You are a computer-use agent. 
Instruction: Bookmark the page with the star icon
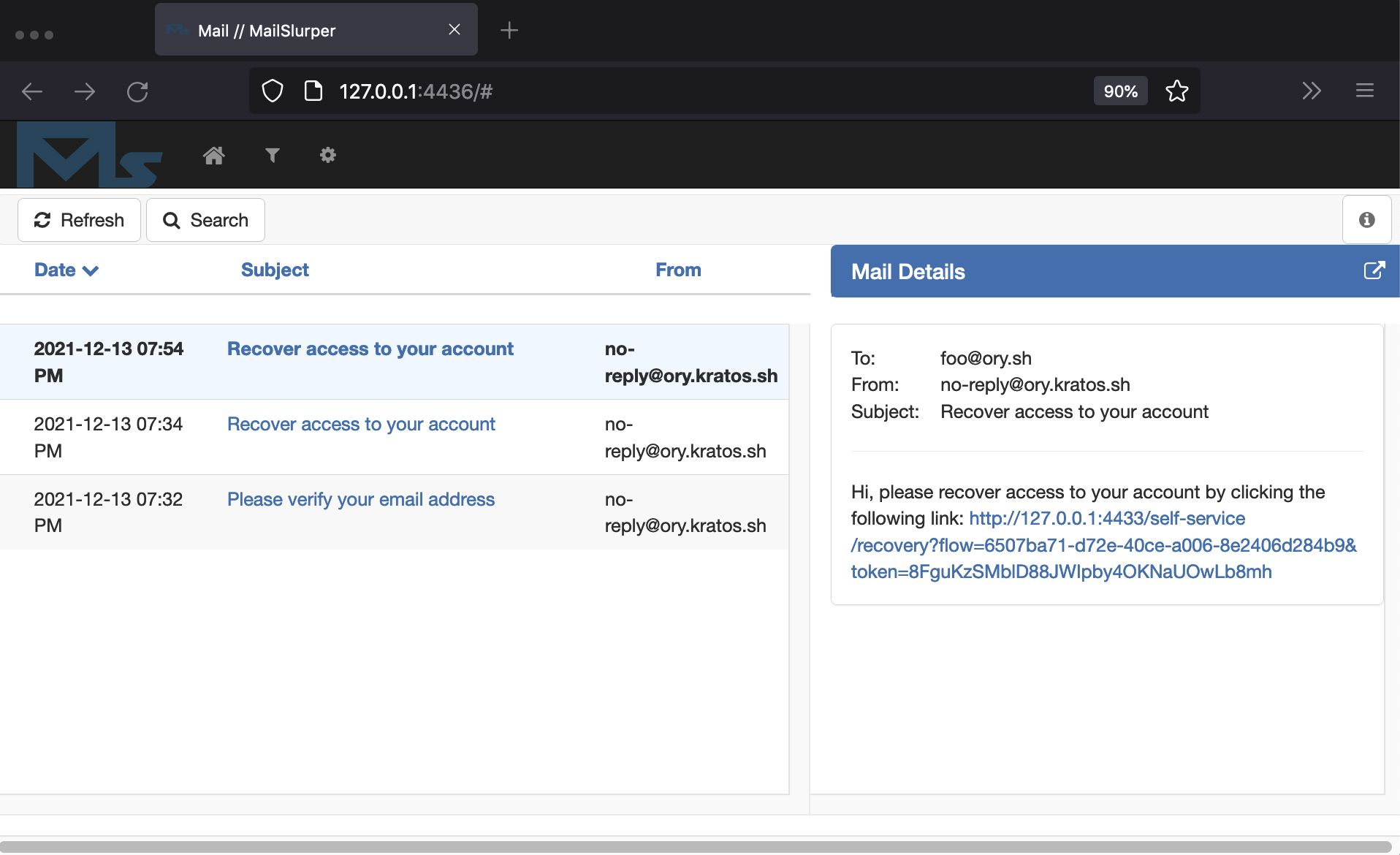click(1176, 91)
